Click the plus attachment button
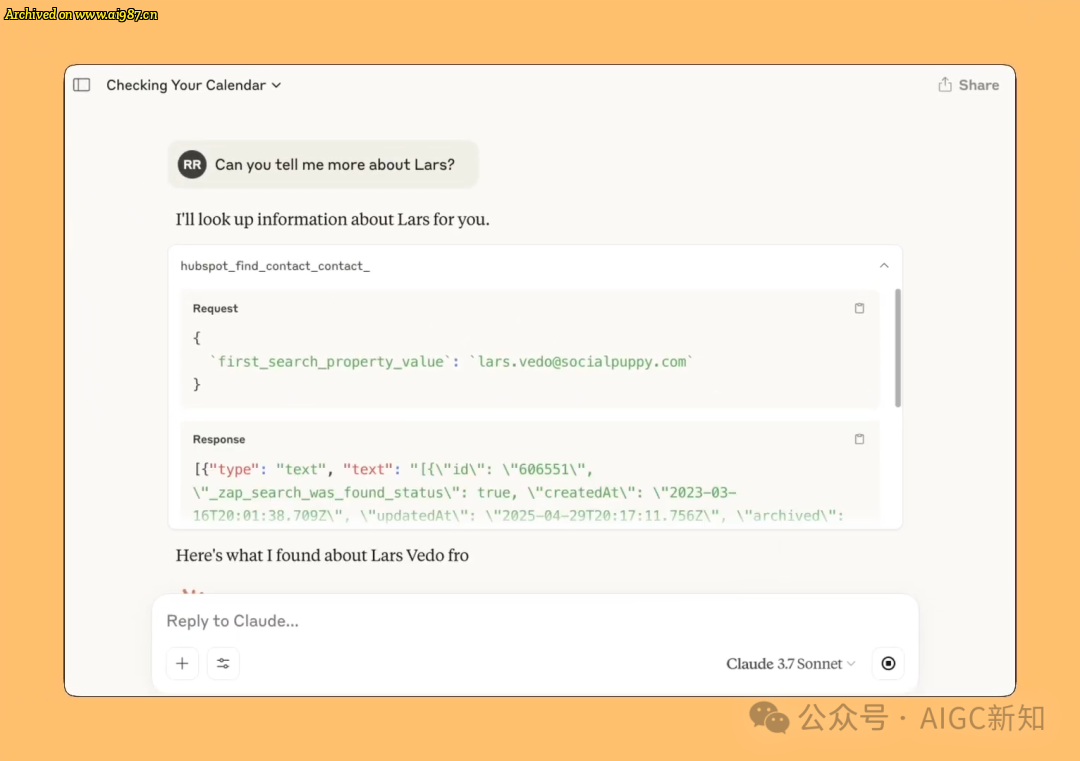1080x761 pixels. tap(183, 663)
